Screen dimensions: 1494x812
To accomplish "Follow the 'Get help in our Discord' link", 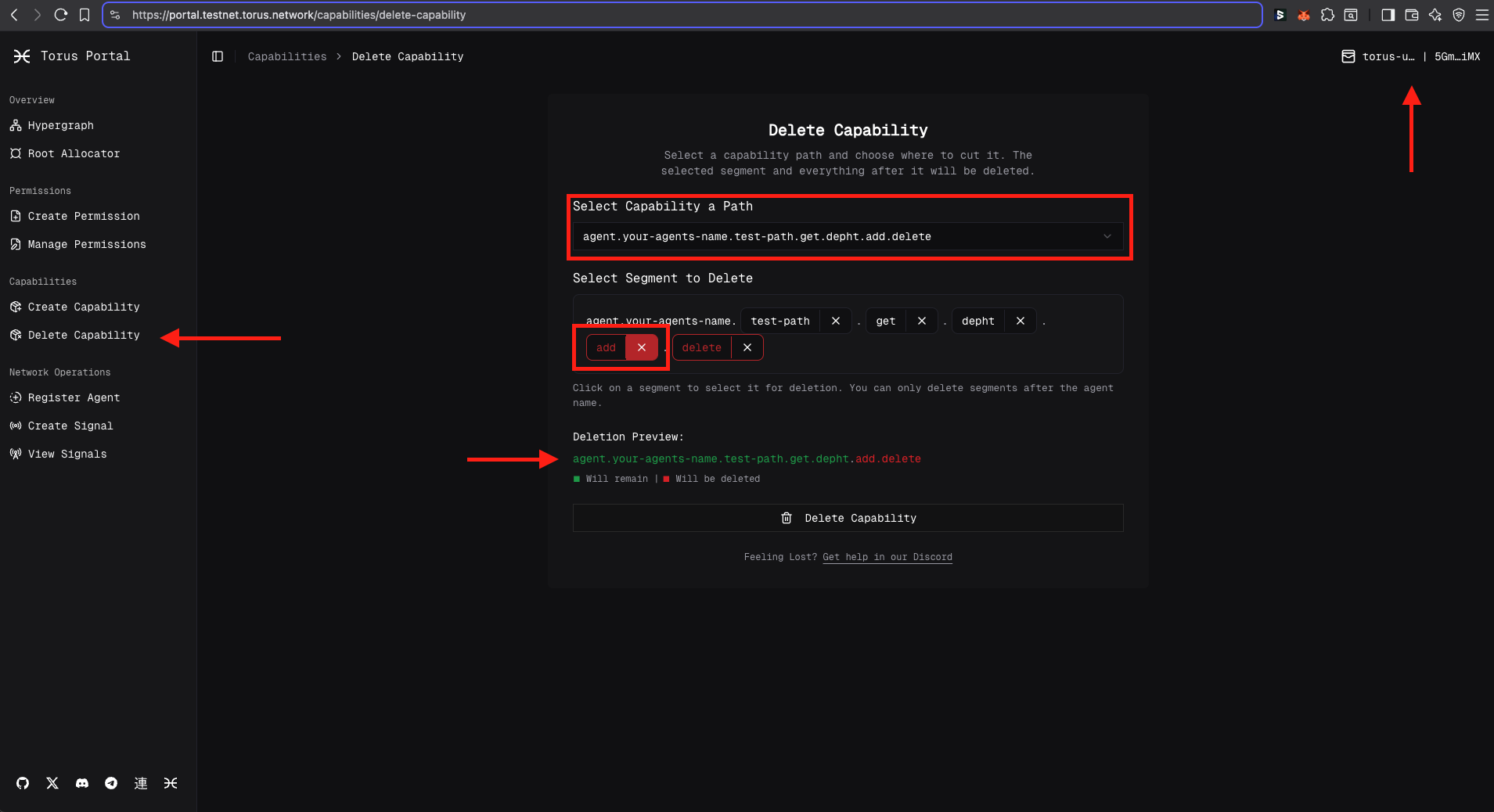I will [887, 557].
